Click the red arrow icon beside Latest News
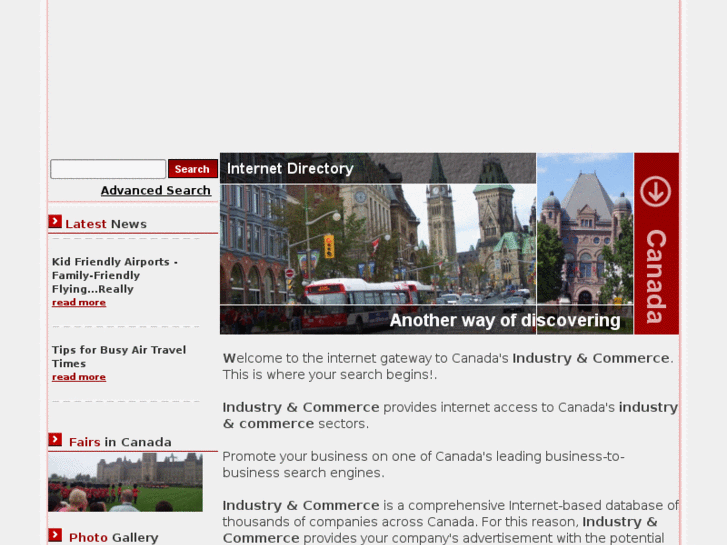 pyautogui.click(x=55, y=222)
